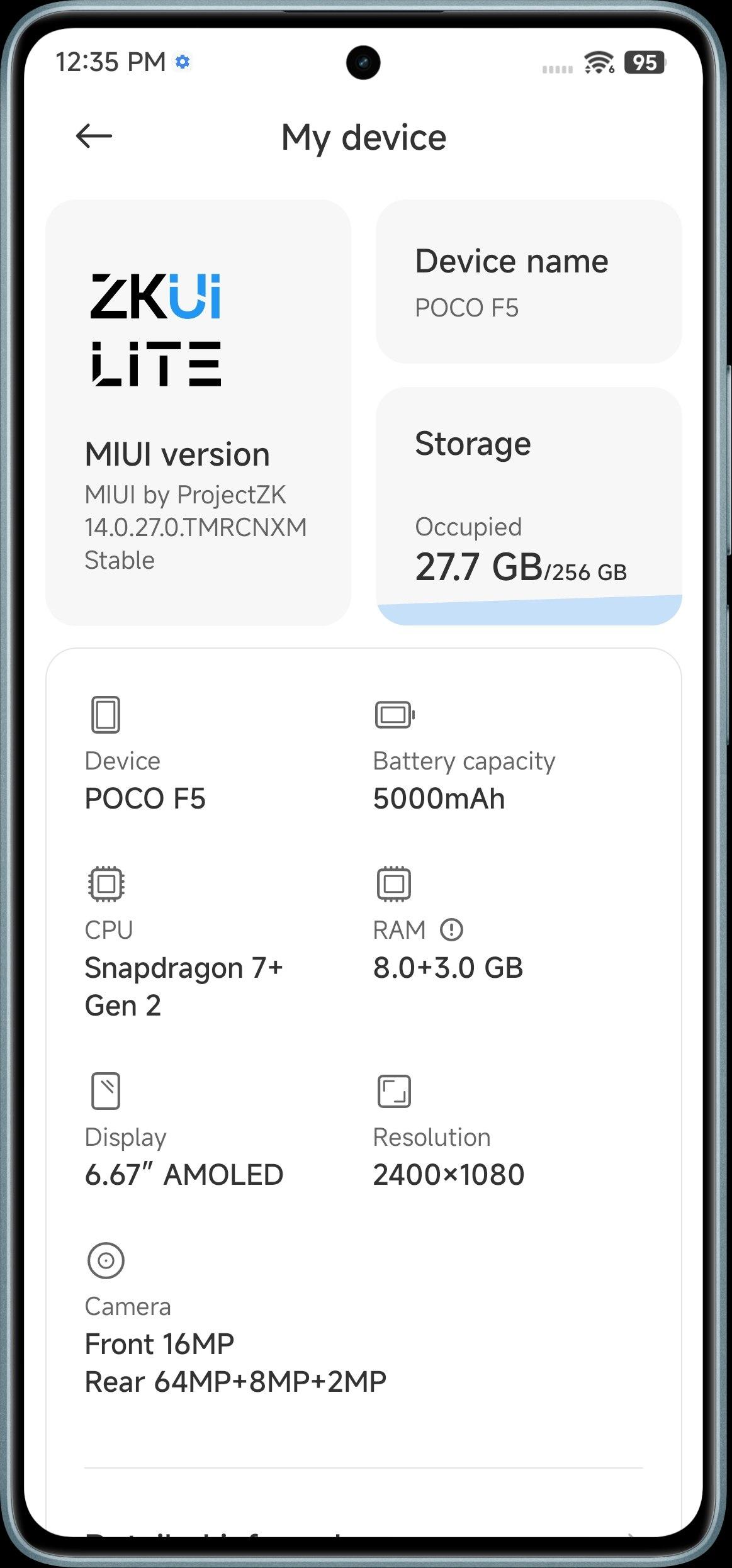
Task: Open the Device name card
Action: [529, 281]
